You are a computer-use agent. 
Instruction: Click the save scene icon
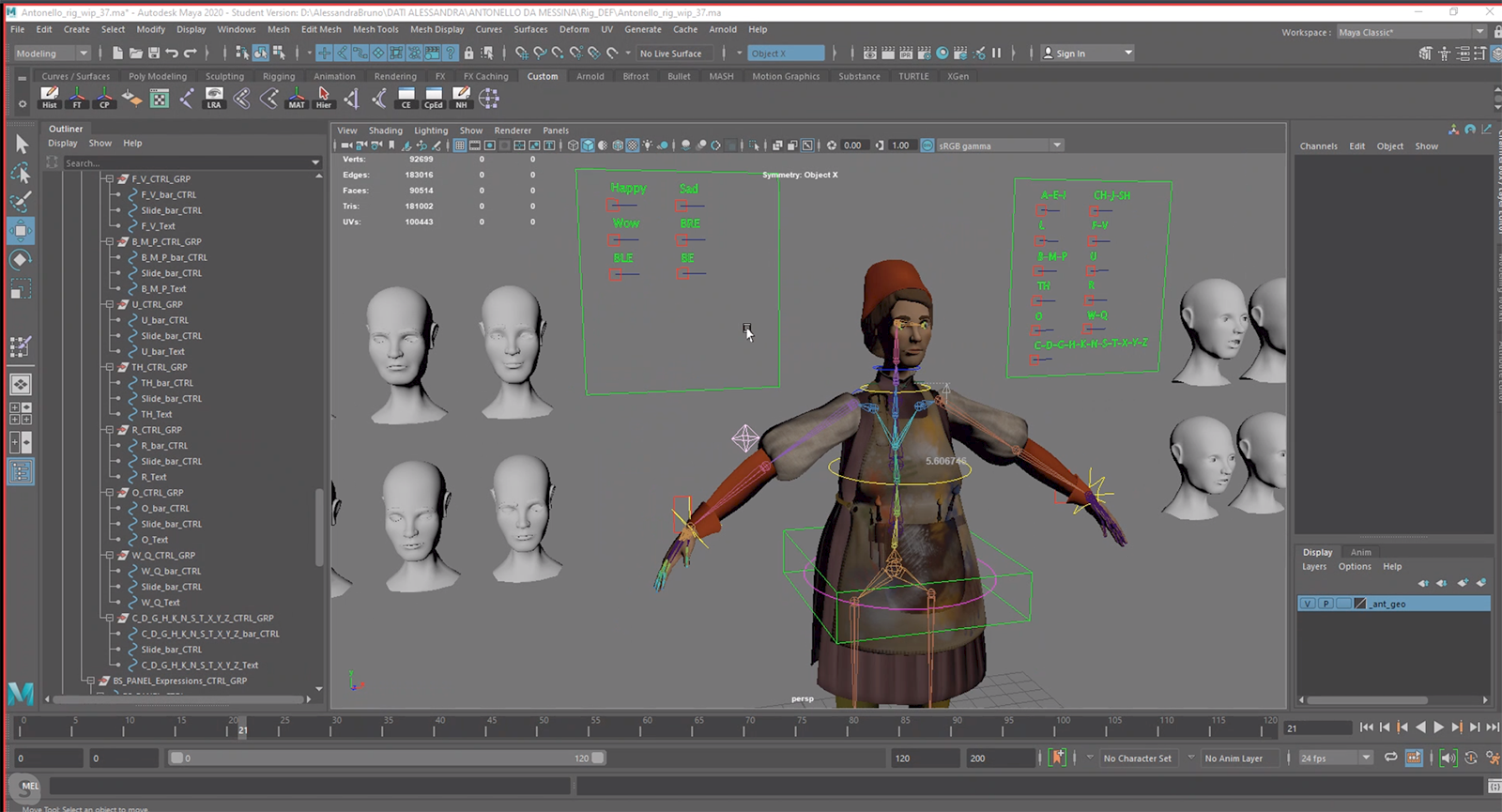pyautogui.click(x=155, y=54)
